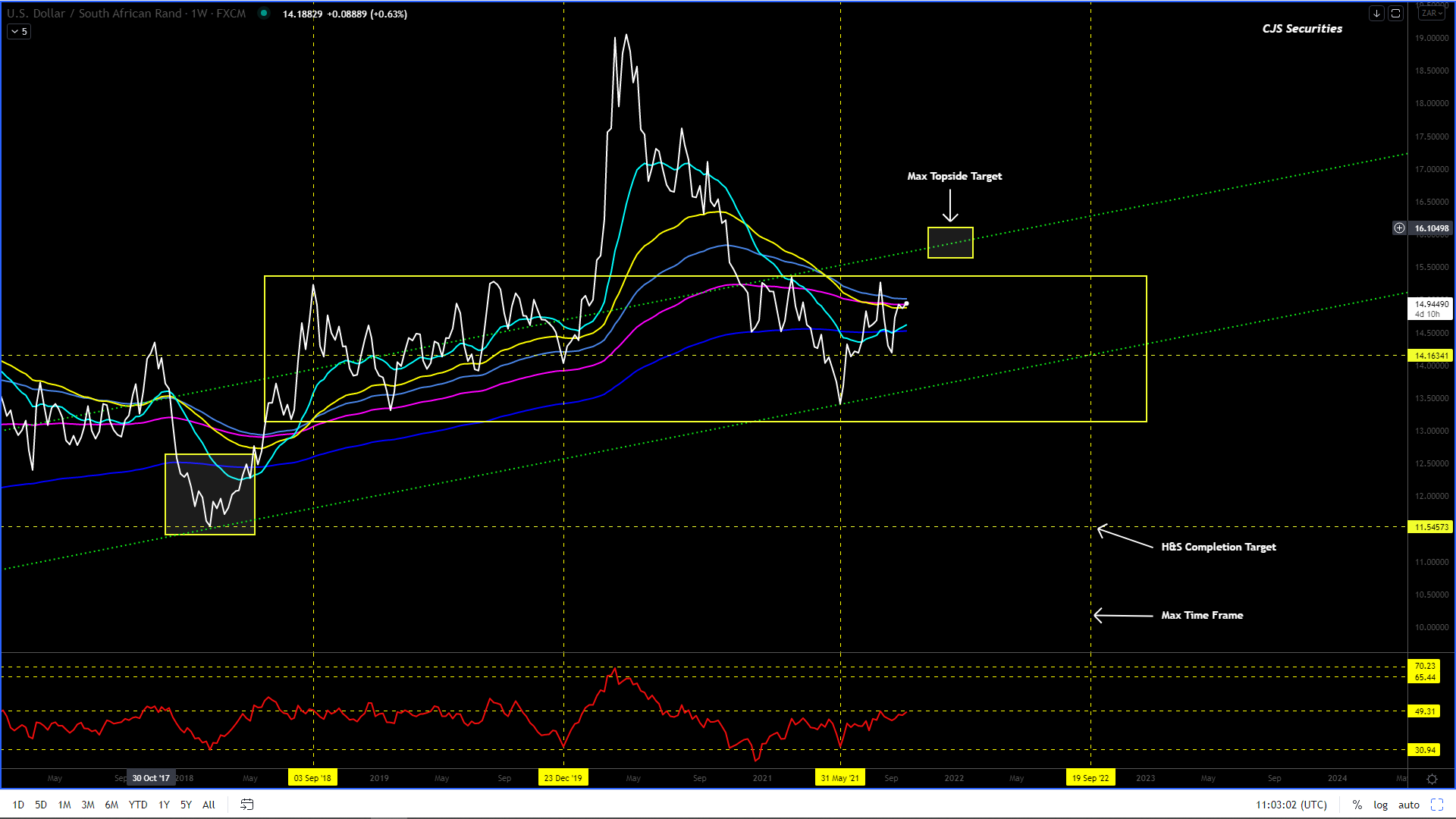This screenshot has height=819, width=1456.
Task: Show All data range
Action: pyautogui.click(x=209, y=805)
